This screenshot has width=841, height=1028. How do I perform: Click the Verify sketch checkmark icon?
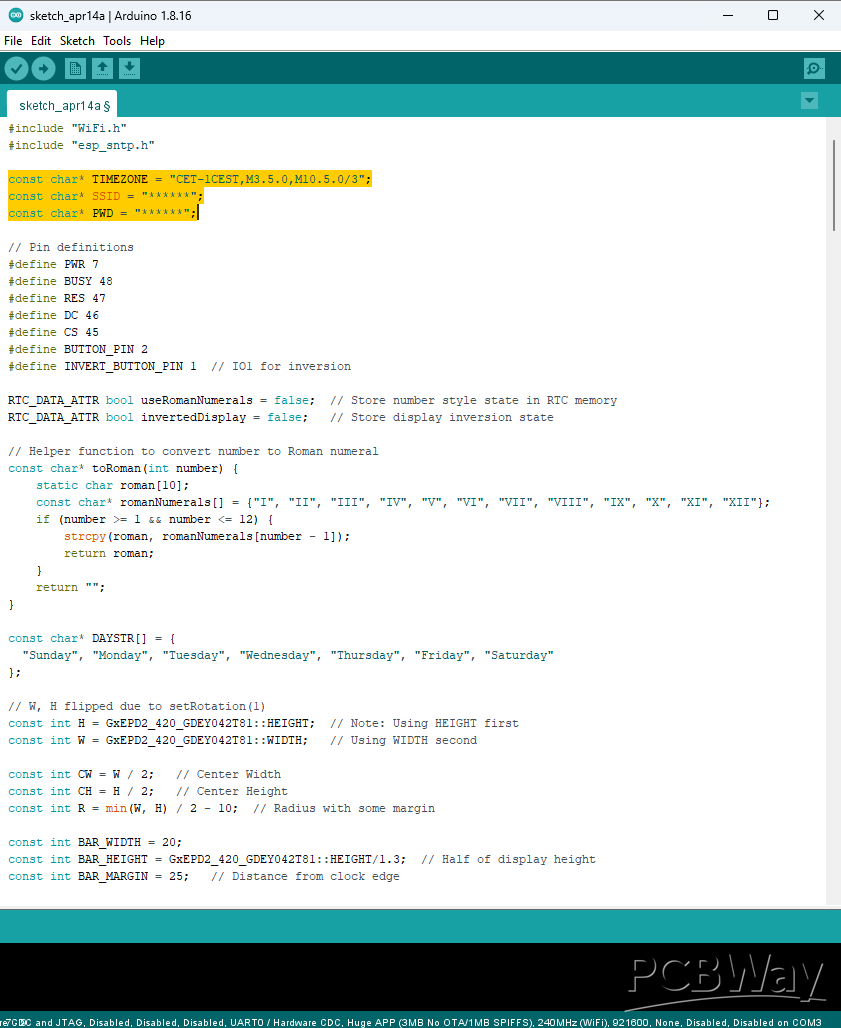pos(16,68)
